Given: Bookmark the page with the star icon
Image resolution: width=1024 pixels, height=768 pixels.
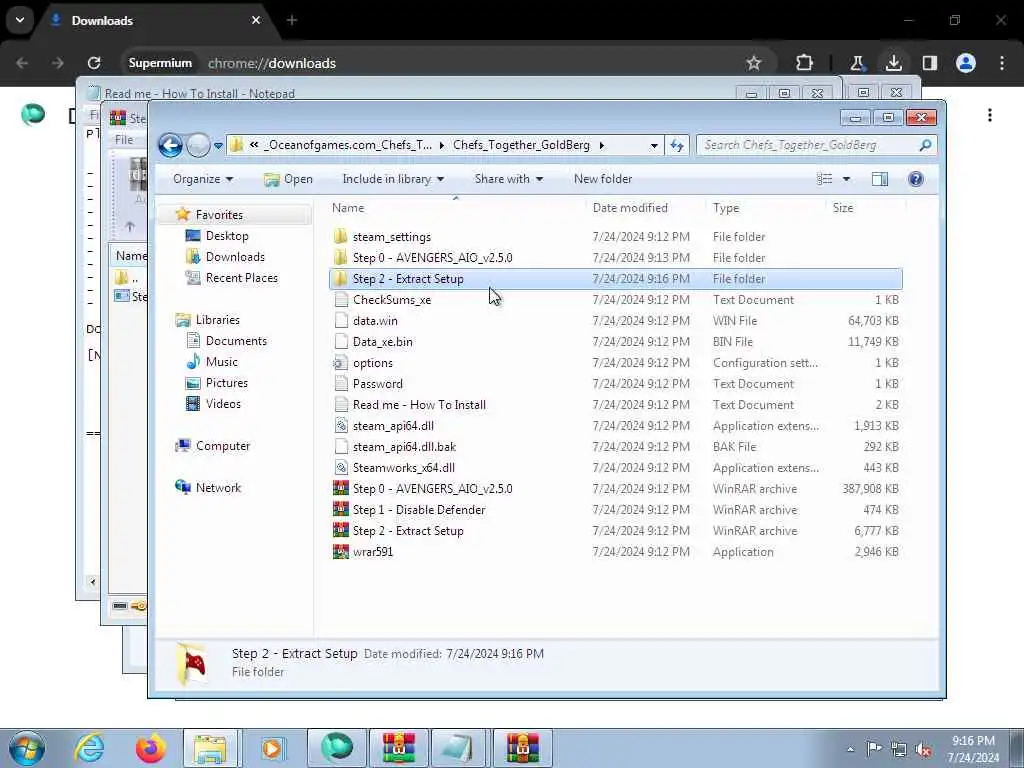Looking at the screenshot, I should coord(754,63).
